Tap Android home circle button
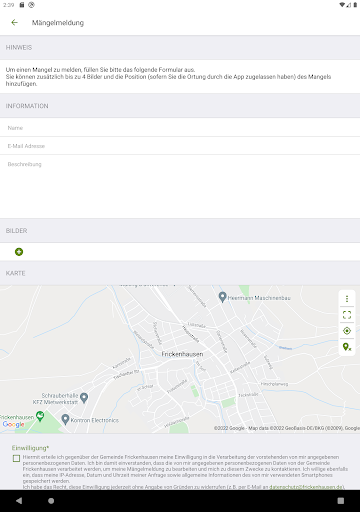 51,501
